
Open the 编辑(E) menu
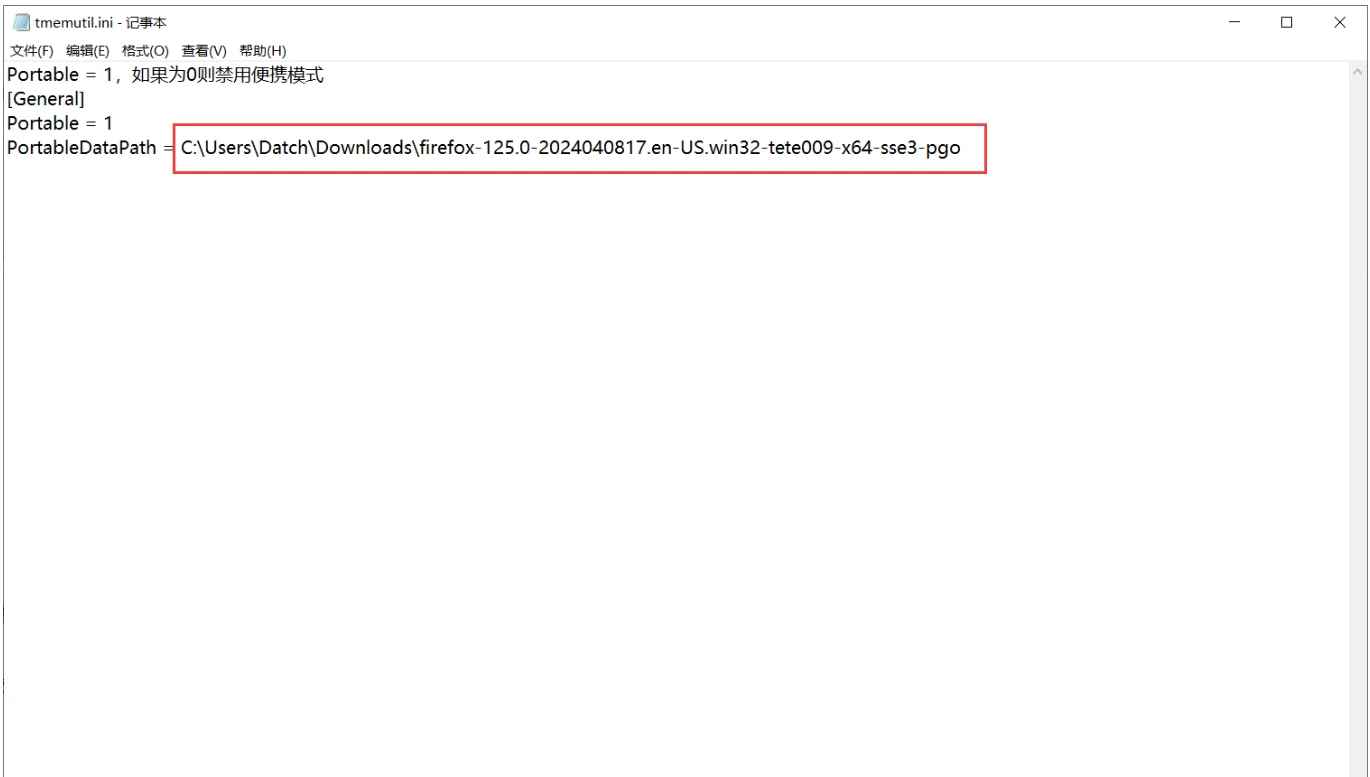(86, 49)
